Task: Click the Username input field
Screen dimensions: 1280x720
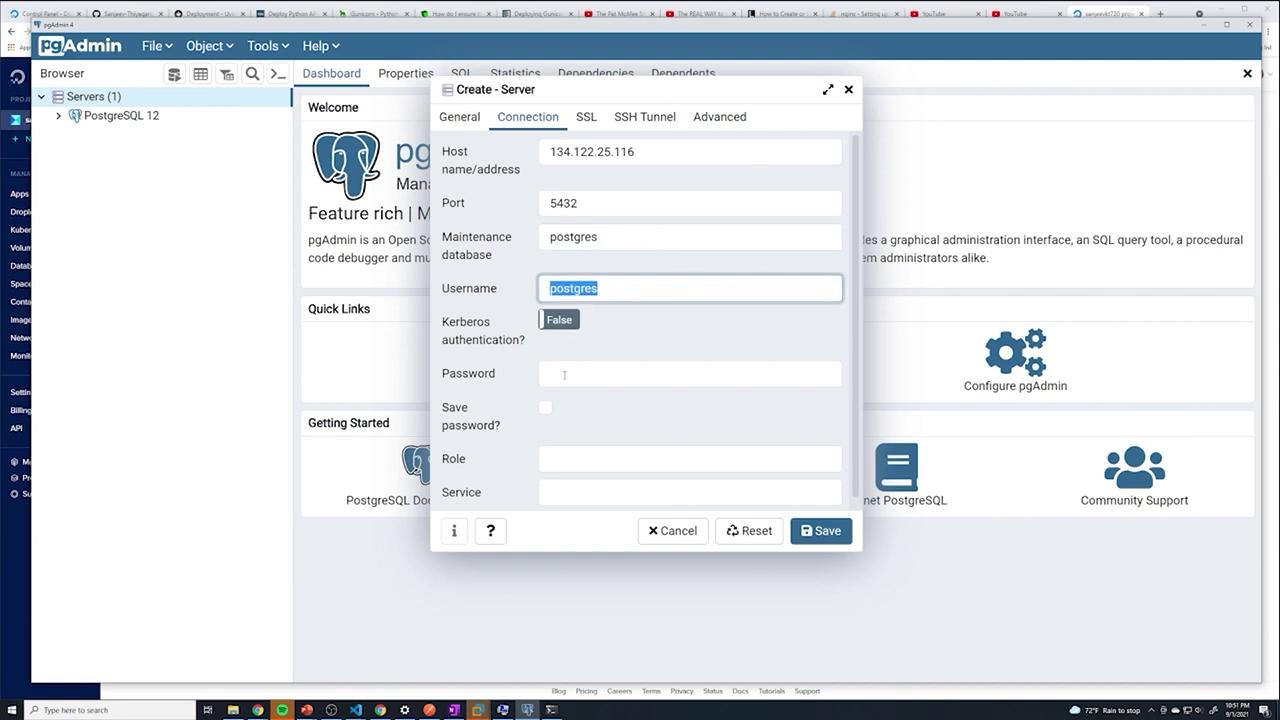Action: click(690, 288)
